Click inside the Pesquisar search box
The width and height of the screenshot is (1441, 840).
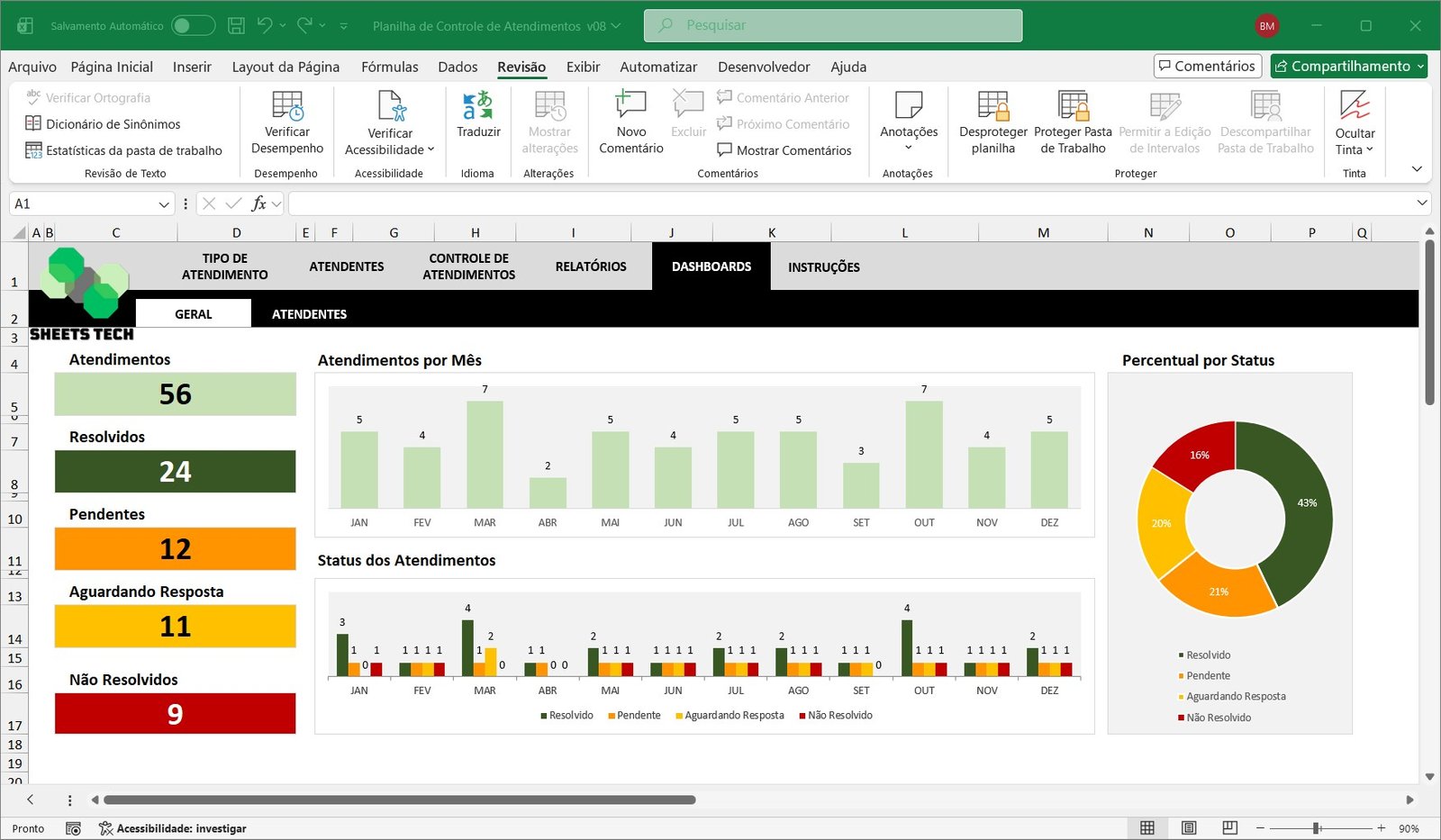(x=833, y=25)
